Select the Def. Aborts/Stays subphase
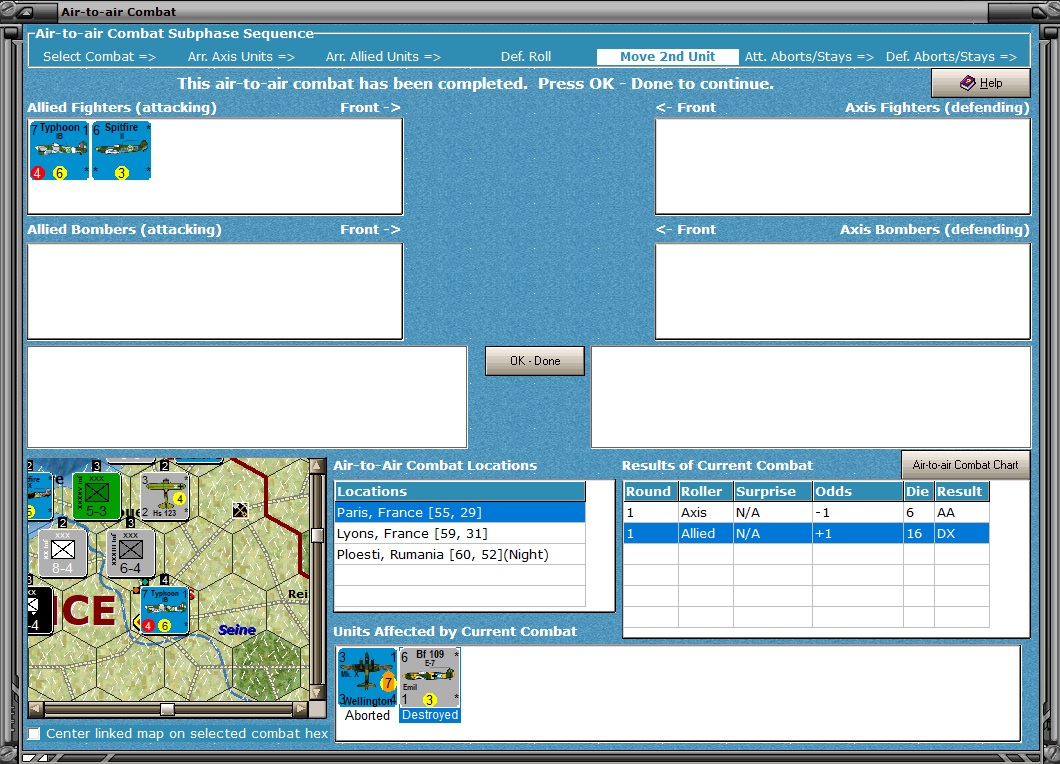The width and height of the screenshot is (1060, 764). pos(951,57)
